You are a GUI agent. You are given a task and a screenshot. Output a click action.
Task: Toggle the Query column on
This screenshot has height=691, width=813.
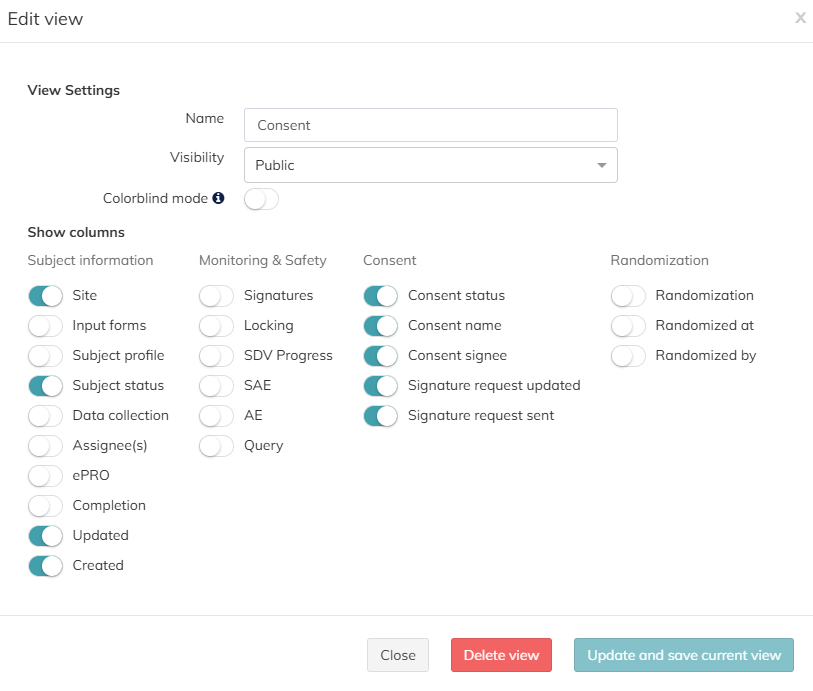(216, 446)
